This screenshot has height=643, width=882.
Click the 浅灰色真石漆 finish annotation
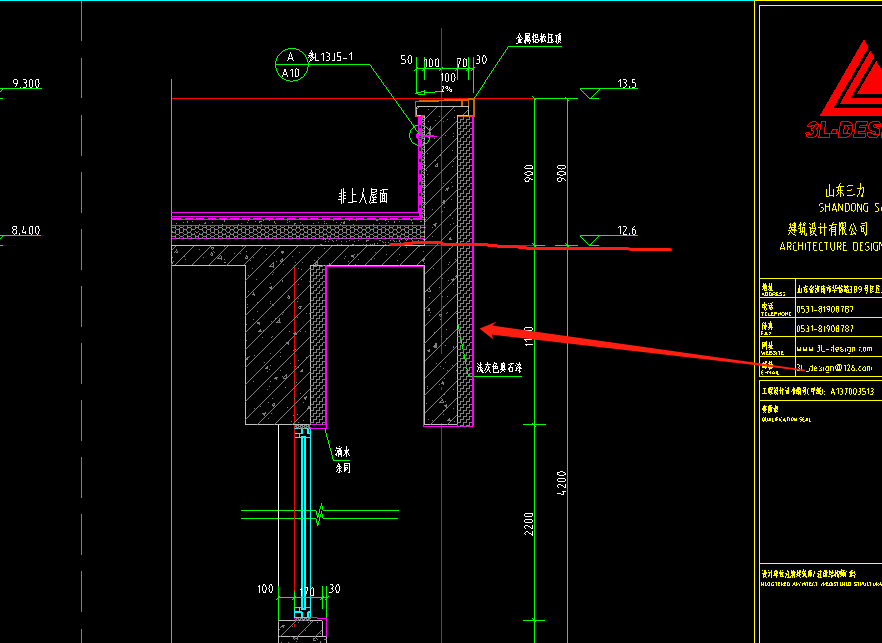click(x=499, y=367)
